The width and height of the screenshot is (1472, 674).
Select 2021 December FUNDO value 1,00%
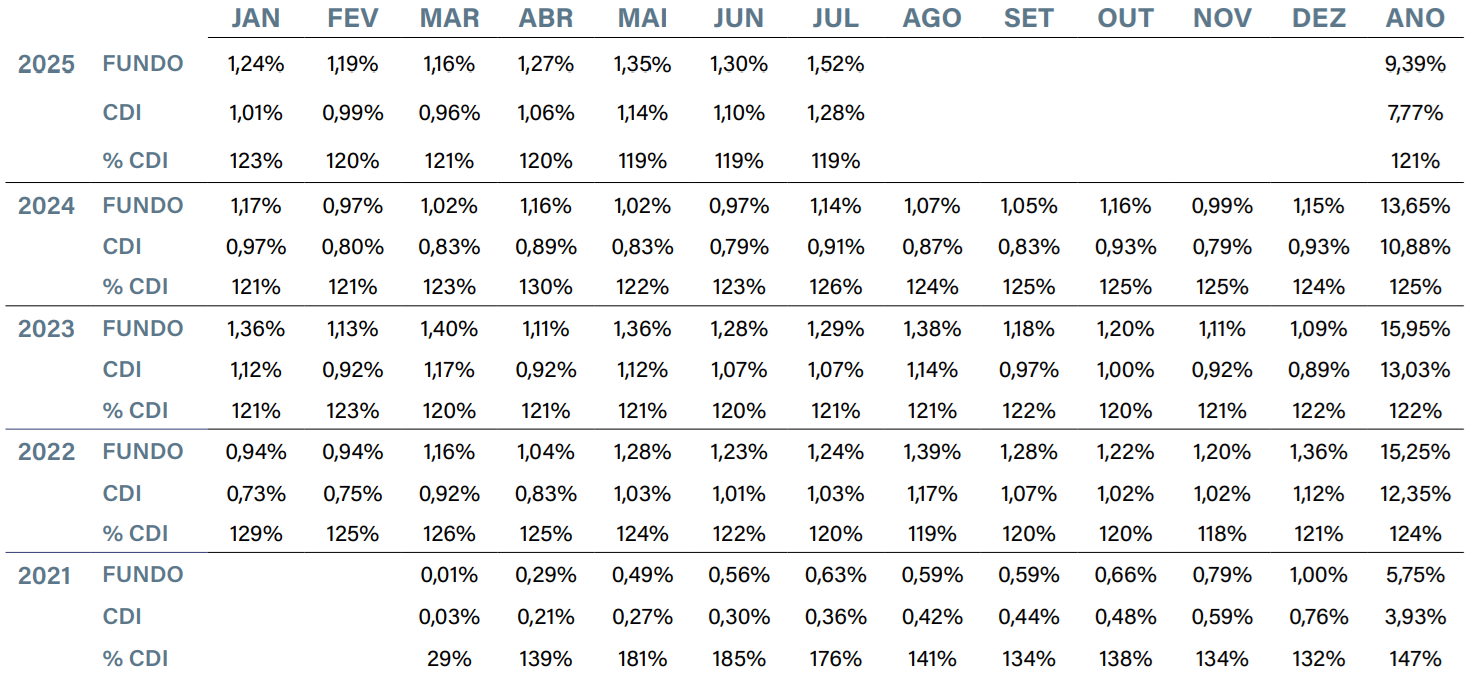coord(1318,575)
